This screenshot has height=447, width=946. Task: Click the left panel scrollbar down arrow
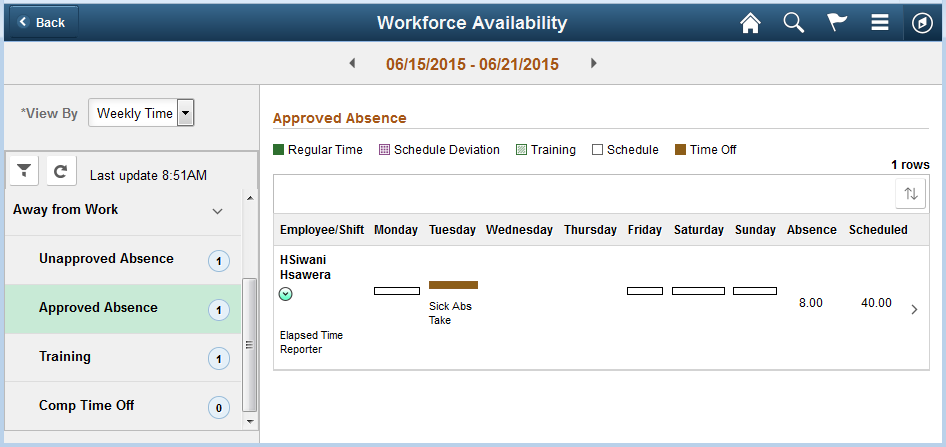click(x=250, y=422)
